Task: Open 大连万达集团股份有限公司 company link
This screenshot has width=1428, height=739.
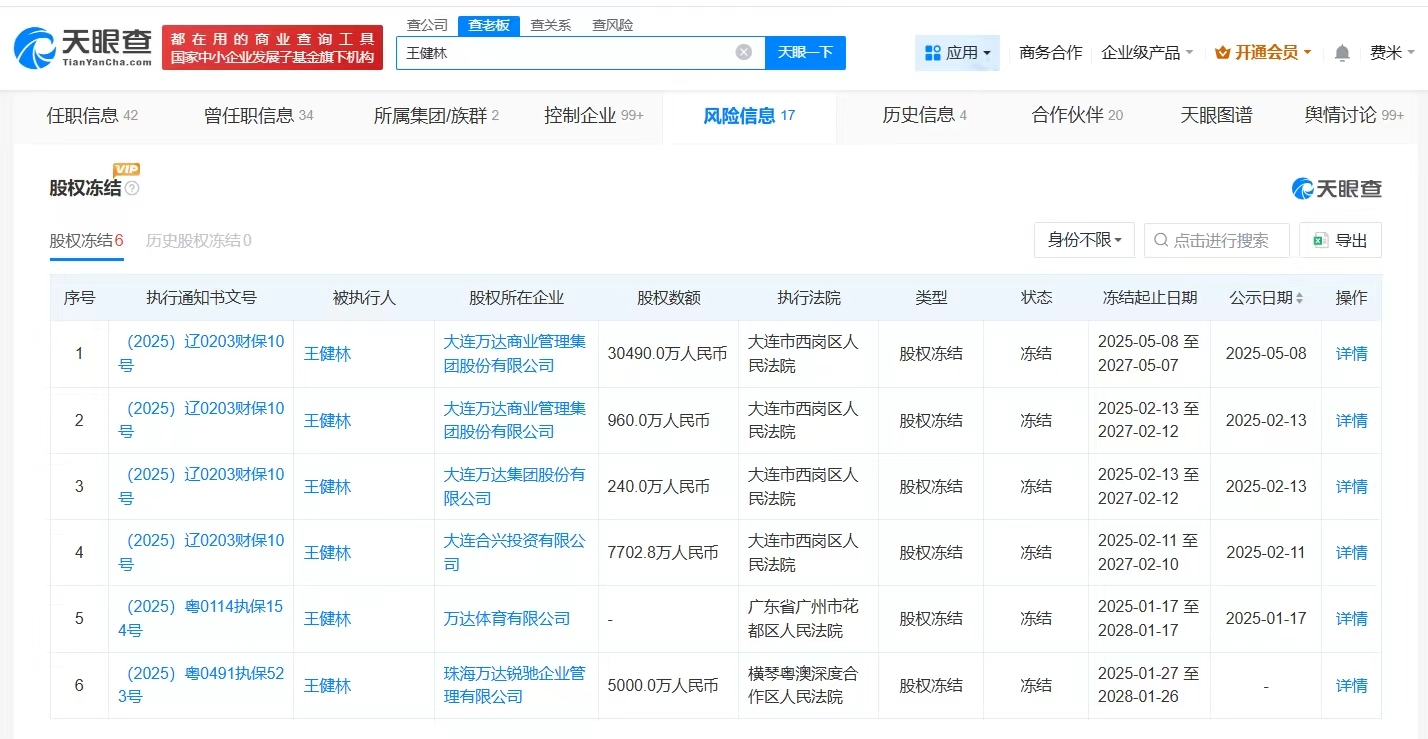Action: [x=514, y=486]
